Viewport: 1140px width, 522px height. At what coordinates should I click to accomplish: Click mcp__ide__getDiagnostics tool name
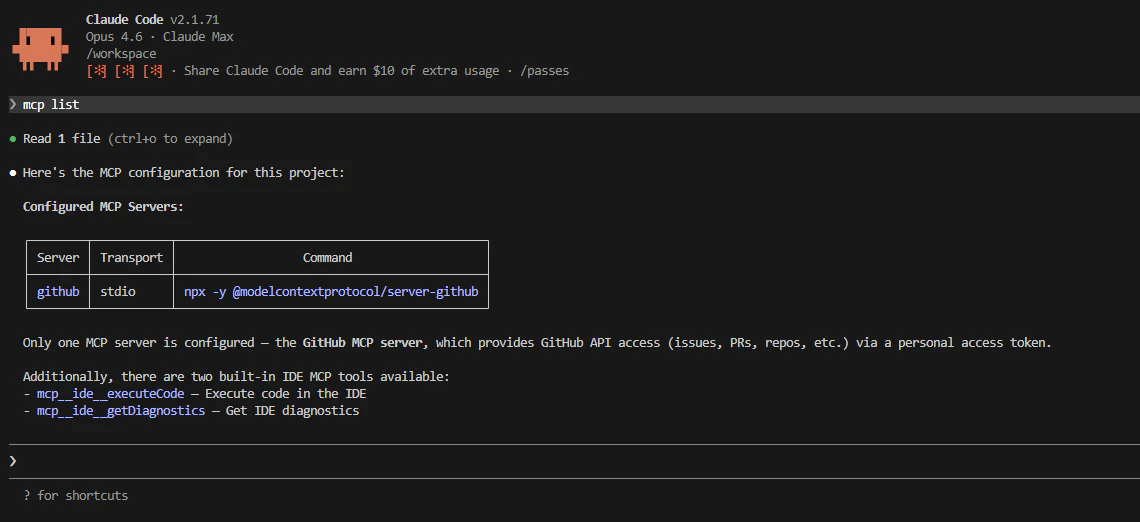click(121, 411)
